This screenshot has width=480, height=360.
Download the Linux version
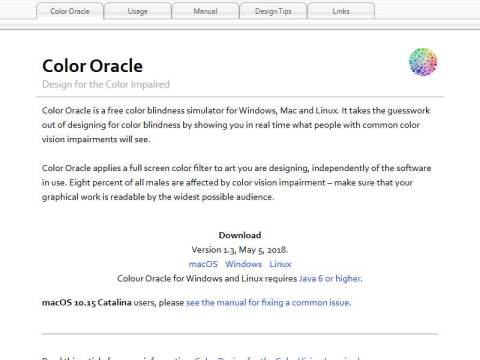click(x=280, y=264)
